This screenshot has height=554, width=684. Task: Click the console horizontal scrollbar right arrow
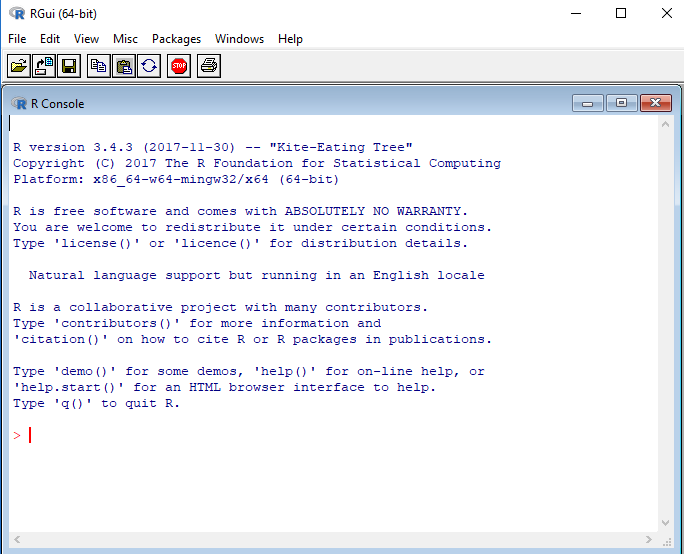[x=649, y=539]
